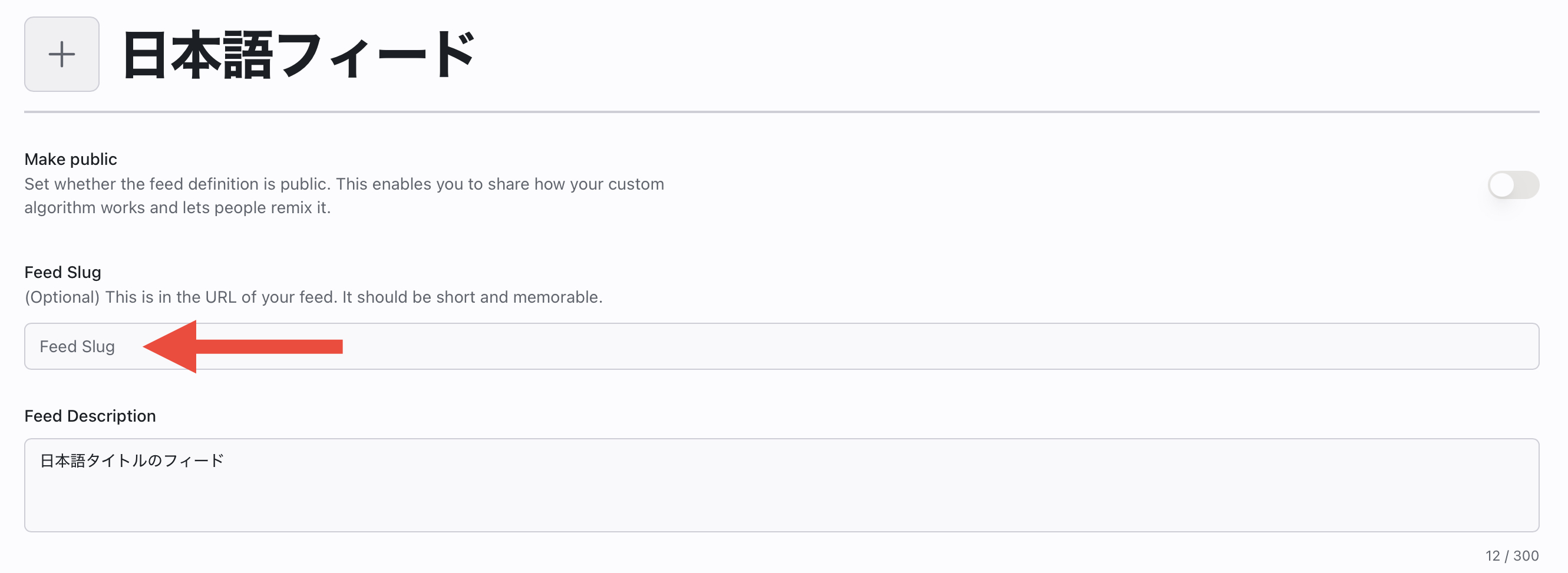The image size is (1568, 573).
Task: Click the text 日本語タイトルのフィード in description
Action: click(132, 461)
